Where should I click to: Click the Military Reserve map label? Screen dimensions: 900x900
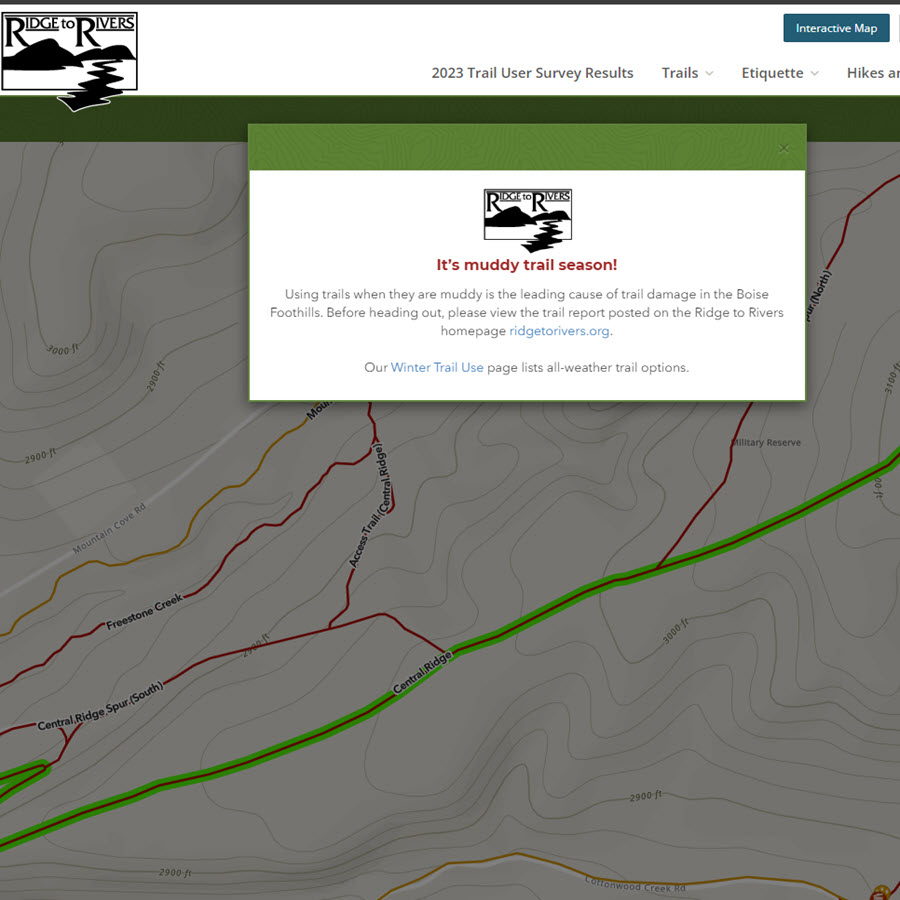pos(766,443)
